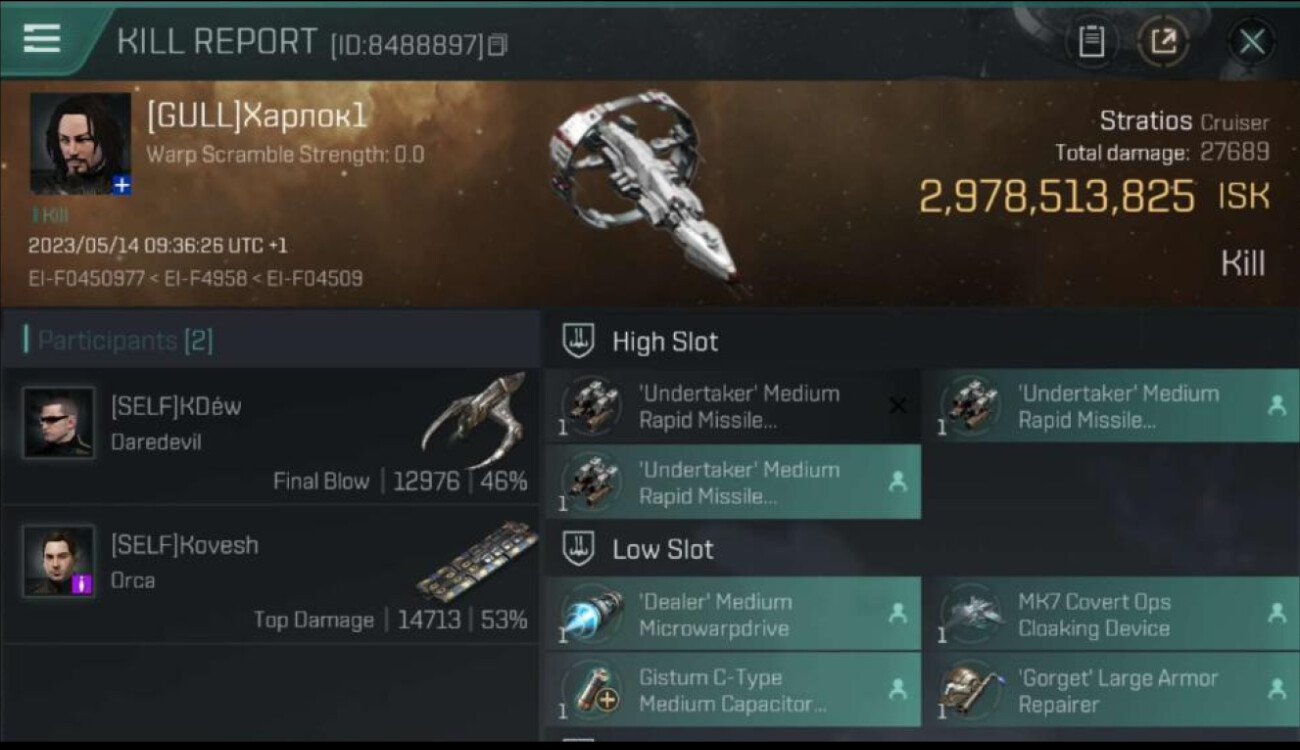Click the High Slot section icon
The height and width of the screenshot is (750, 1300).
tap(579, 341)
